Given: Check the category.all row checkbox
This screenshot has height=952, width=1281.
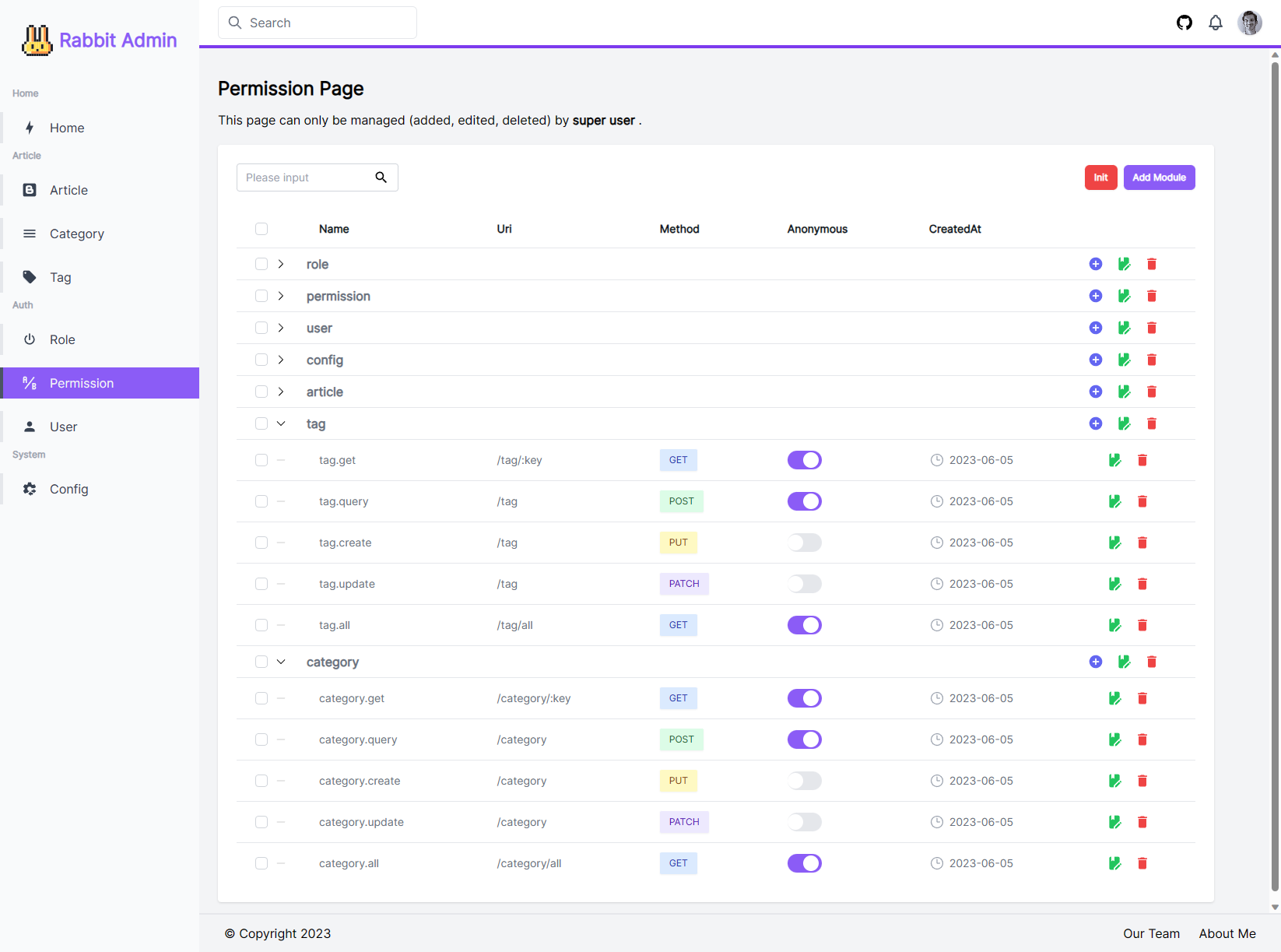Looking at the screenshot, I should [x=261, y=863].
